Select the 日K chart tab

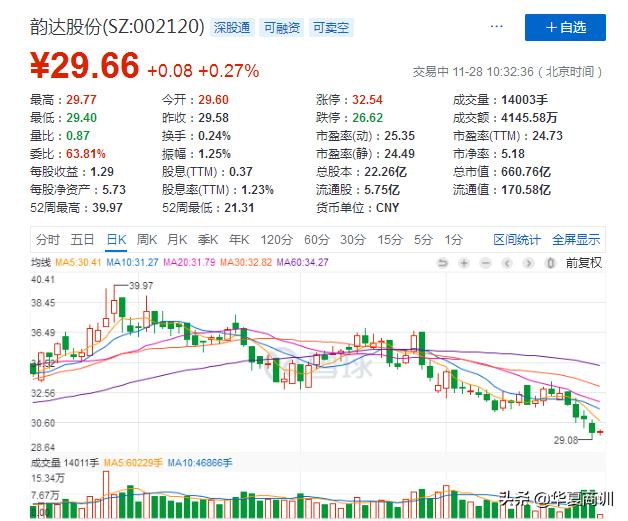point(116,239)
